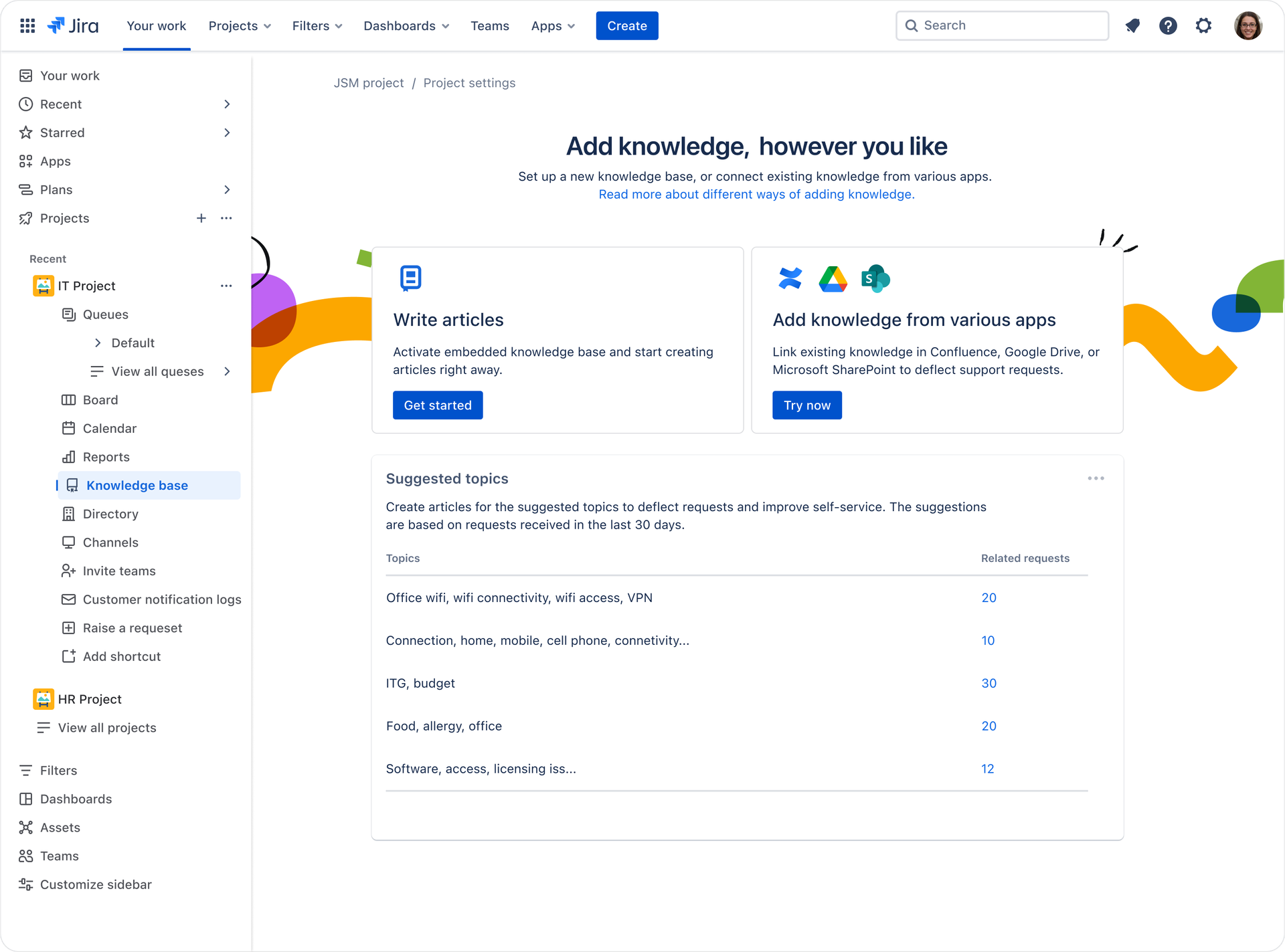Click the Google Drive logo icon

click(833, 279)
